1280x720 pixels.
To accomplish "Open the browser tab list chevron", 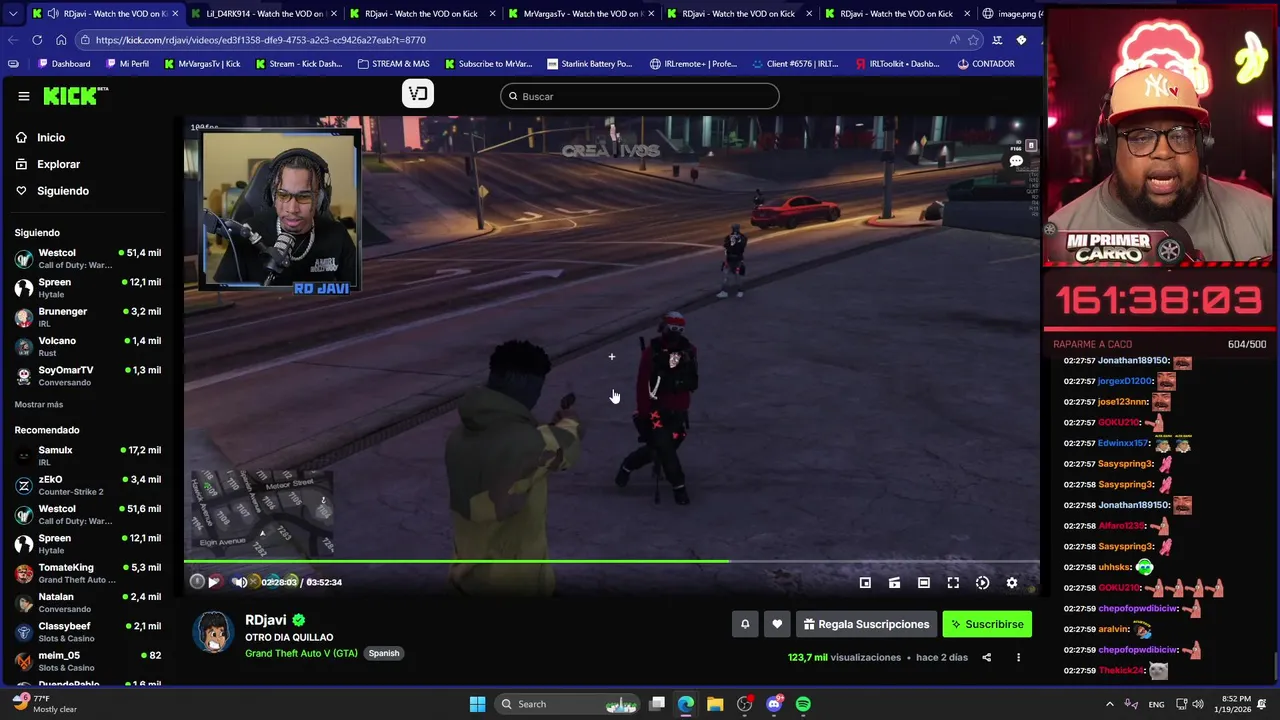I will click(12, 14).
